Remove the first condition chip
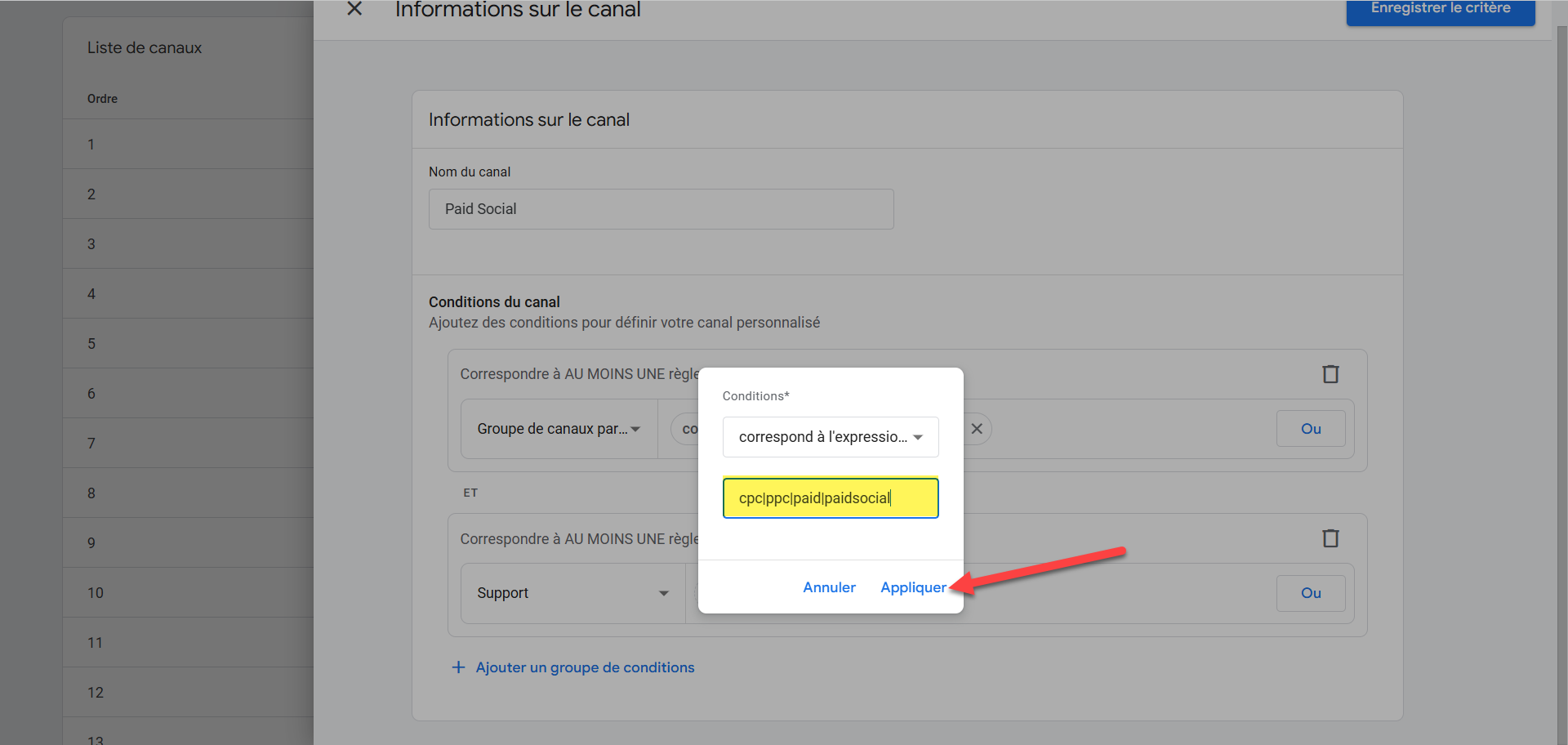 tap(977, 429)
